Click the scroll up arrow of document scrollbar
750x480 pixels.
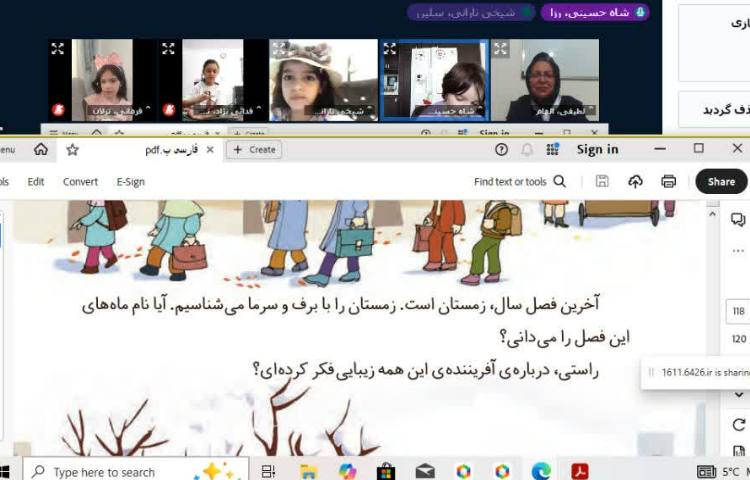click(x=712, y=214)
